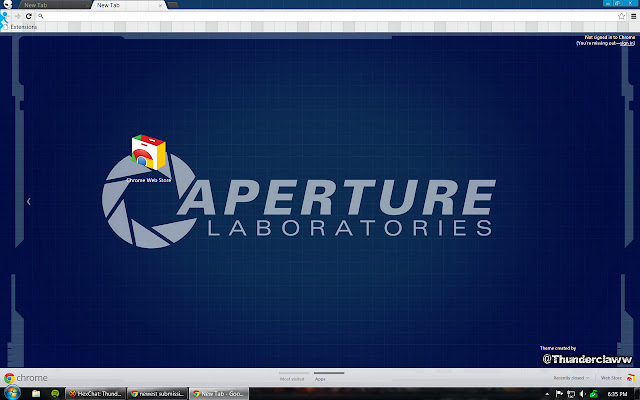Image resolution: width=640 pixels, height=400 pixels.
Task: Click the taskbar clock 6:35 PM
Action: click(617, 394)
